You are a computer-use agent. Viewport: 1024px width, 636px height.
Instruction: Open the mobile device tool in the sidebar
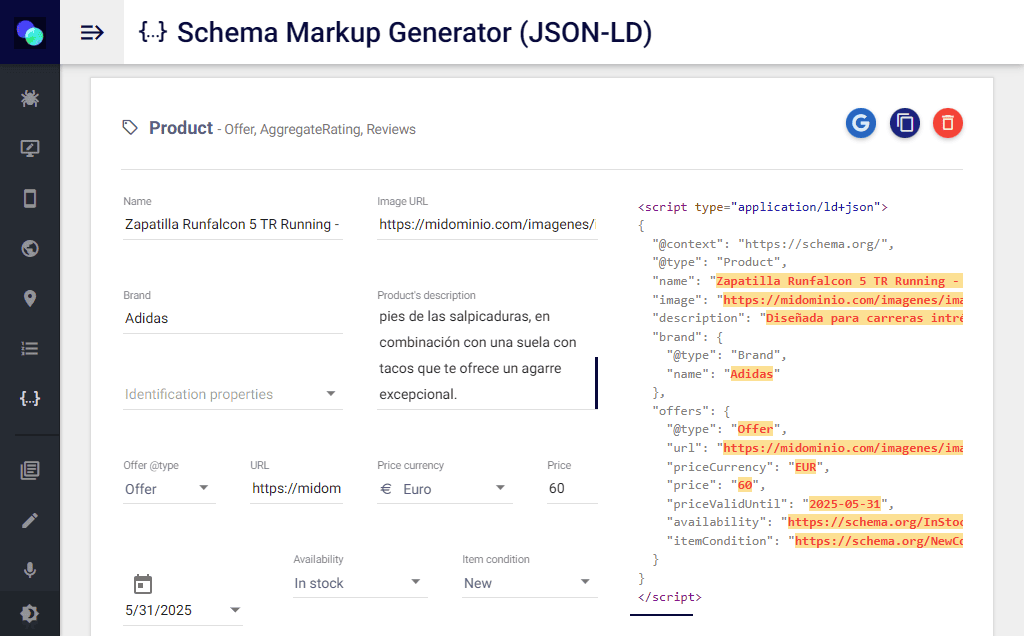coord(29,199)
